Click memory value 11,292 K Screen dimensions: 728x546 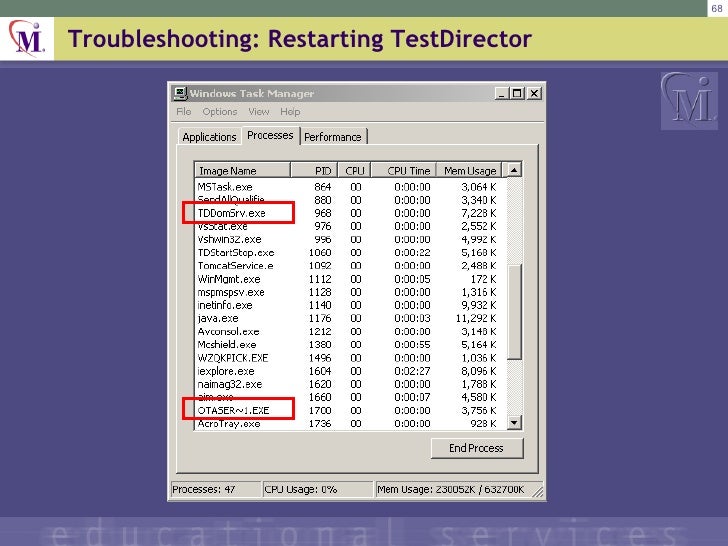[476, 318]
